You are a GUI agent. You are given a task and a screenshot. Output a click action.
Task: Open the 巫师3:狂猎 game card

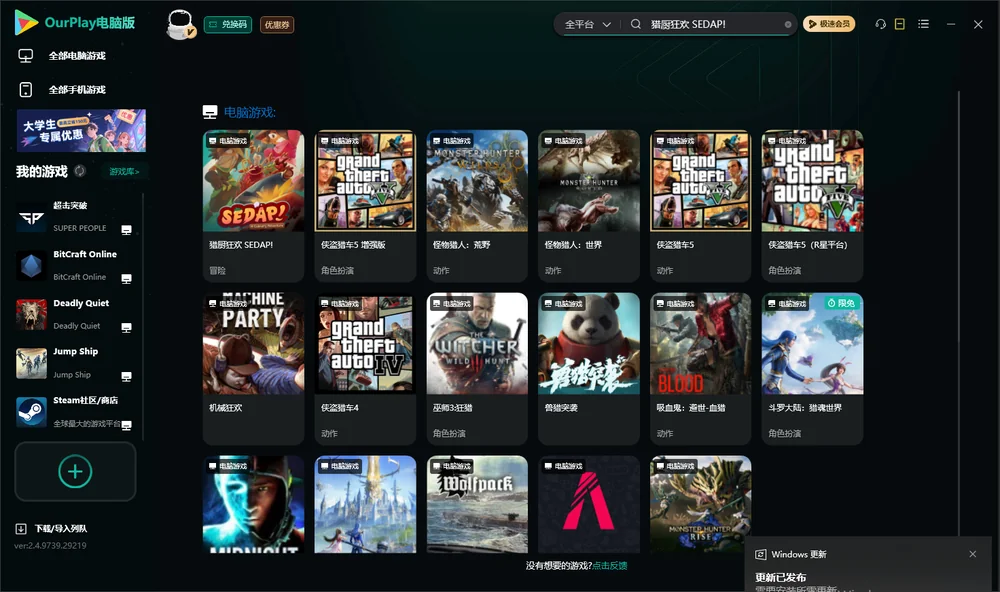477,368
